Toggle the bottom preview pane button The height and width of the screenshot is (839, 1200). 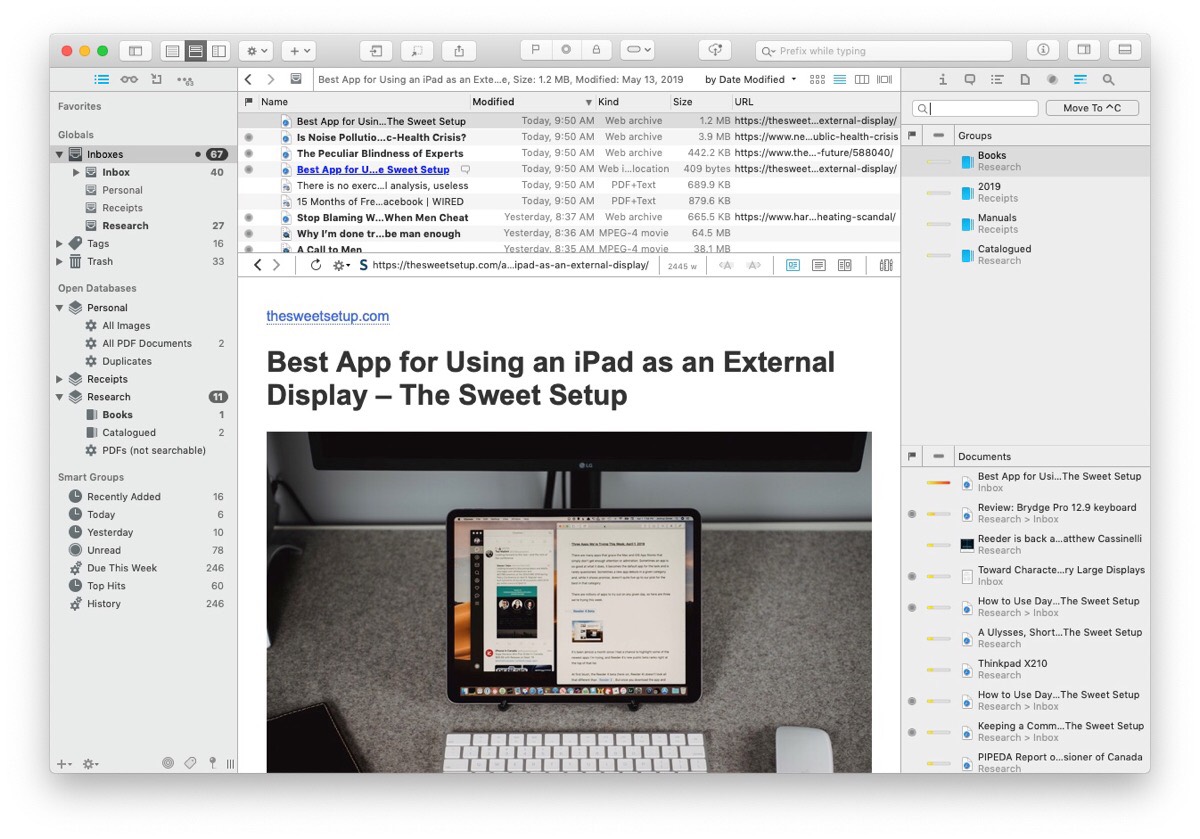point(1125,50)
